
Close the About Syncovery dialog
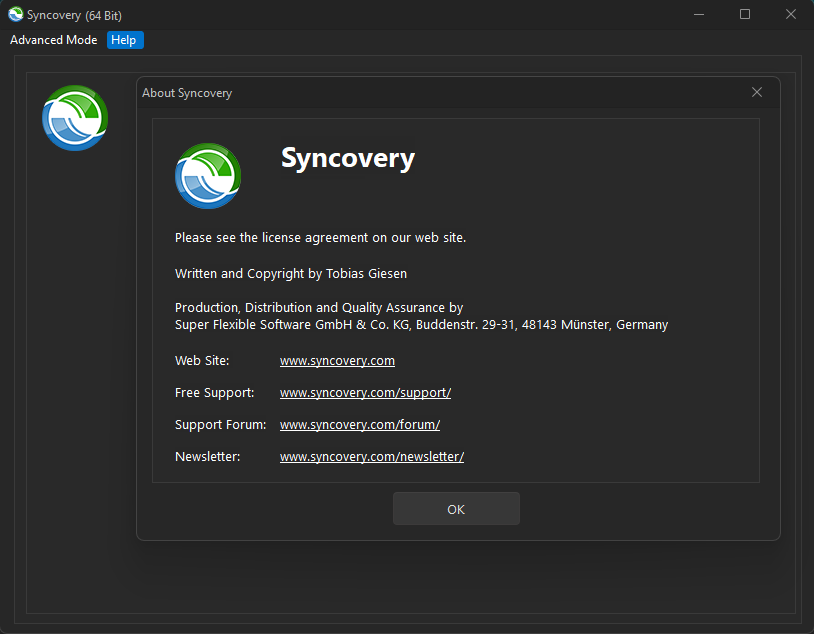(x=757, y=92)
